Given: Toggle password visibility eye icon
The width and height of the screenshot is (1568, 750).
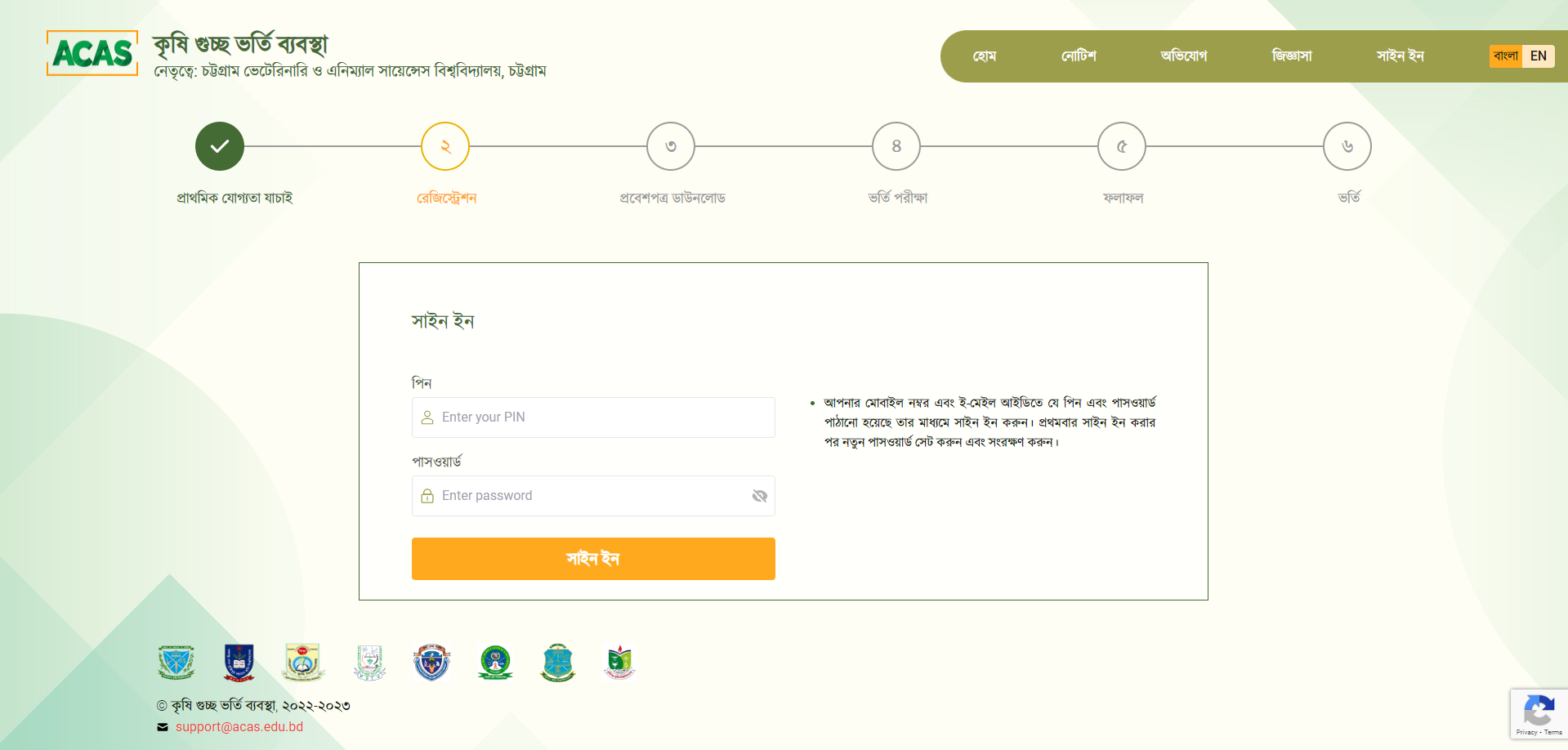Looking at the screenshot, I should [759, 496].
